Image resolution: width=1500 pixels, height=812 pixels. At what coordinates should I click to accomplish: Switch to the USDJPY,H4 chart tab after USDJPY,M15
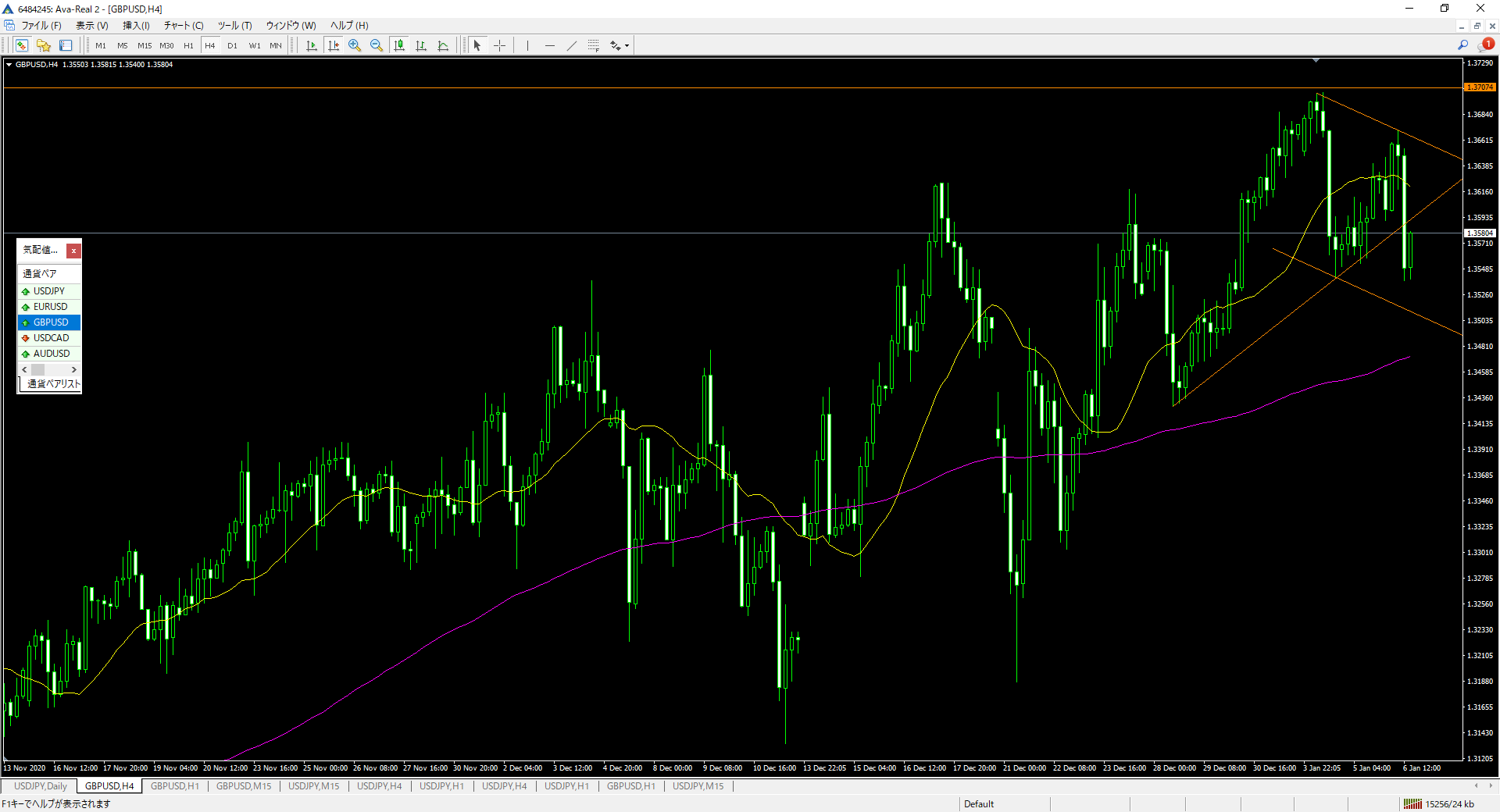(380, 786)
